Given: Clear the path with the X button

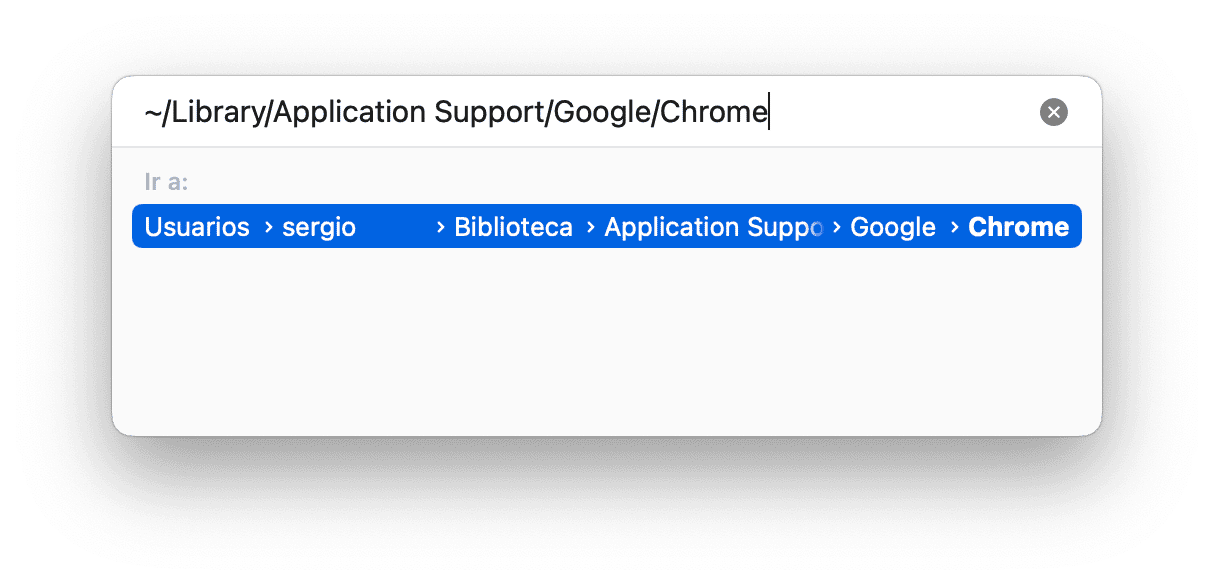Looking at the screenshot, I should [1053, 112].
